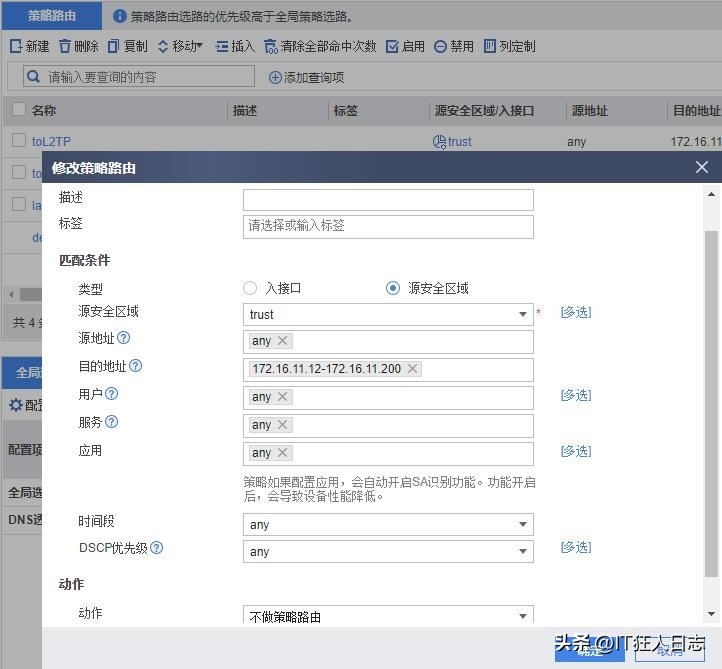Open the toL2TP policy link
The height and width of the screenshot is (669, 722).
[51, 141]
